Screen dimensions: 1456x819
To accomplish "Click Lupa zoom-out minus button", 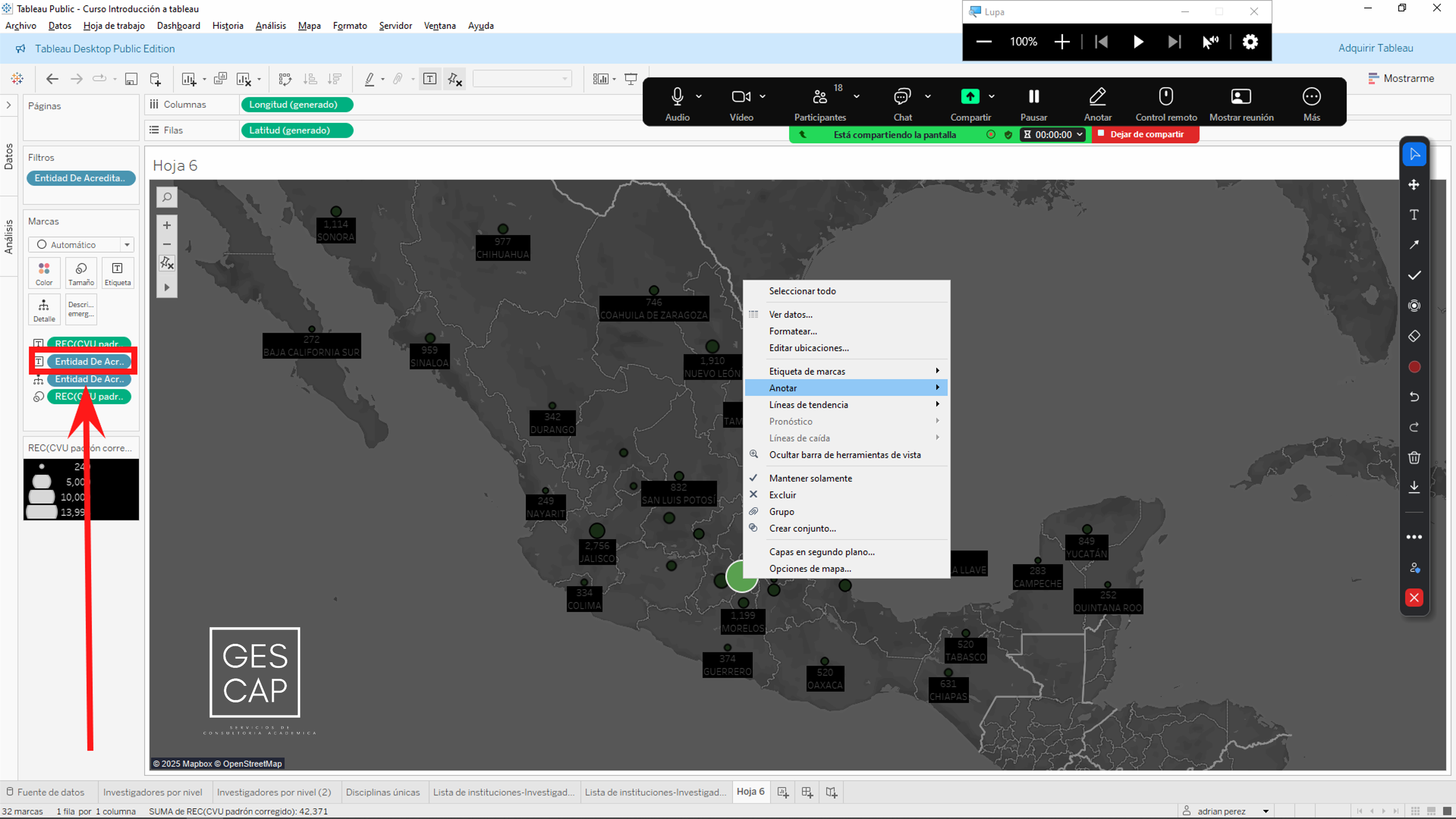I will (984, 42).
